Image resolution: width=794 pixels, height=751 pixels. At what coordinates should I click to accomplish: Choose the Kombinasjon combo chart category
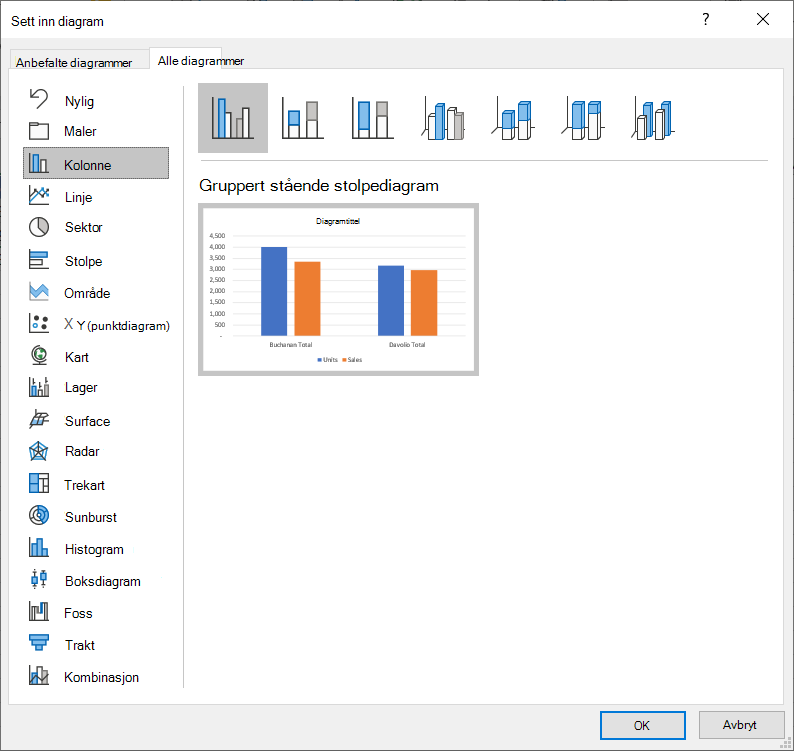pyautogui.click(x=96, y=677)
